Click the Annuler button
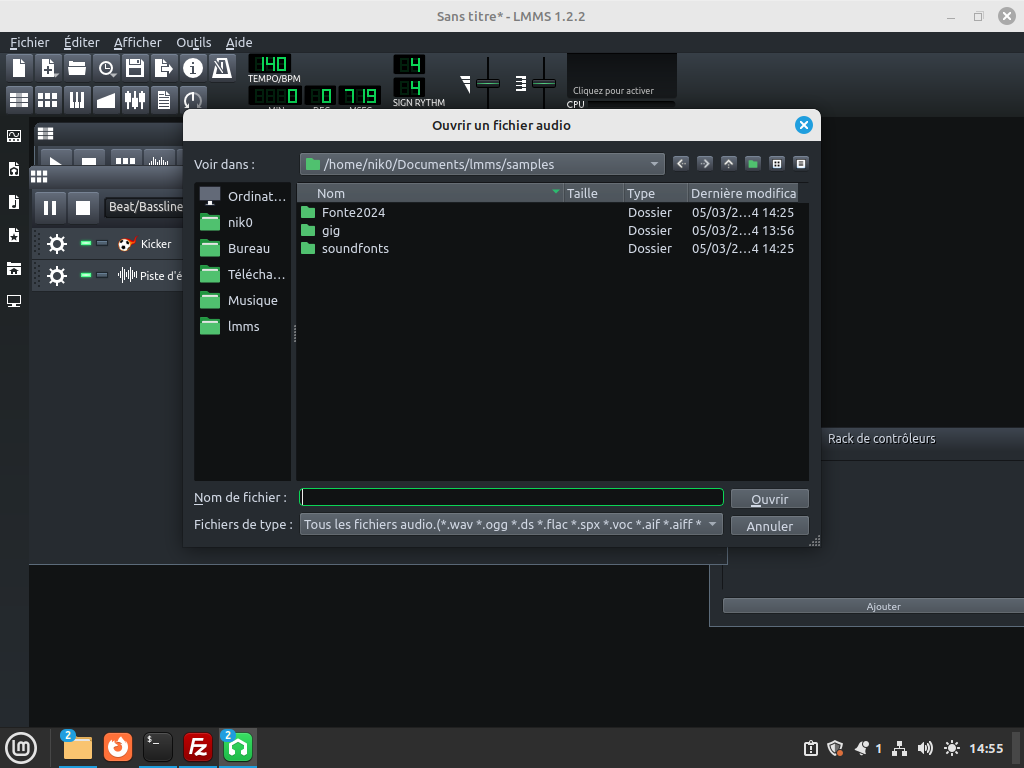 [x=770, y=526]
